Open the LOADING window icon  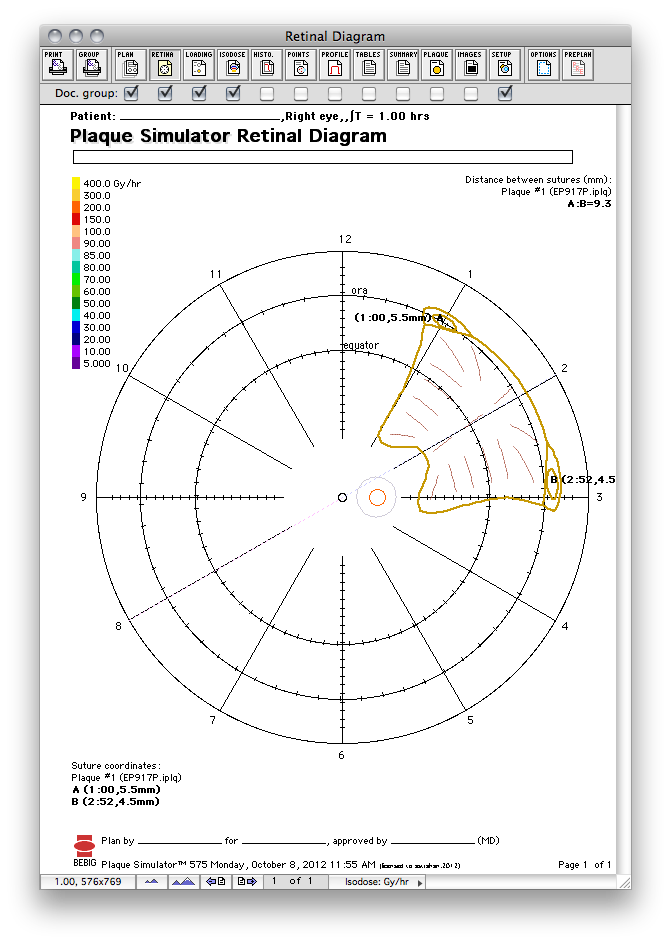point(199,65)
